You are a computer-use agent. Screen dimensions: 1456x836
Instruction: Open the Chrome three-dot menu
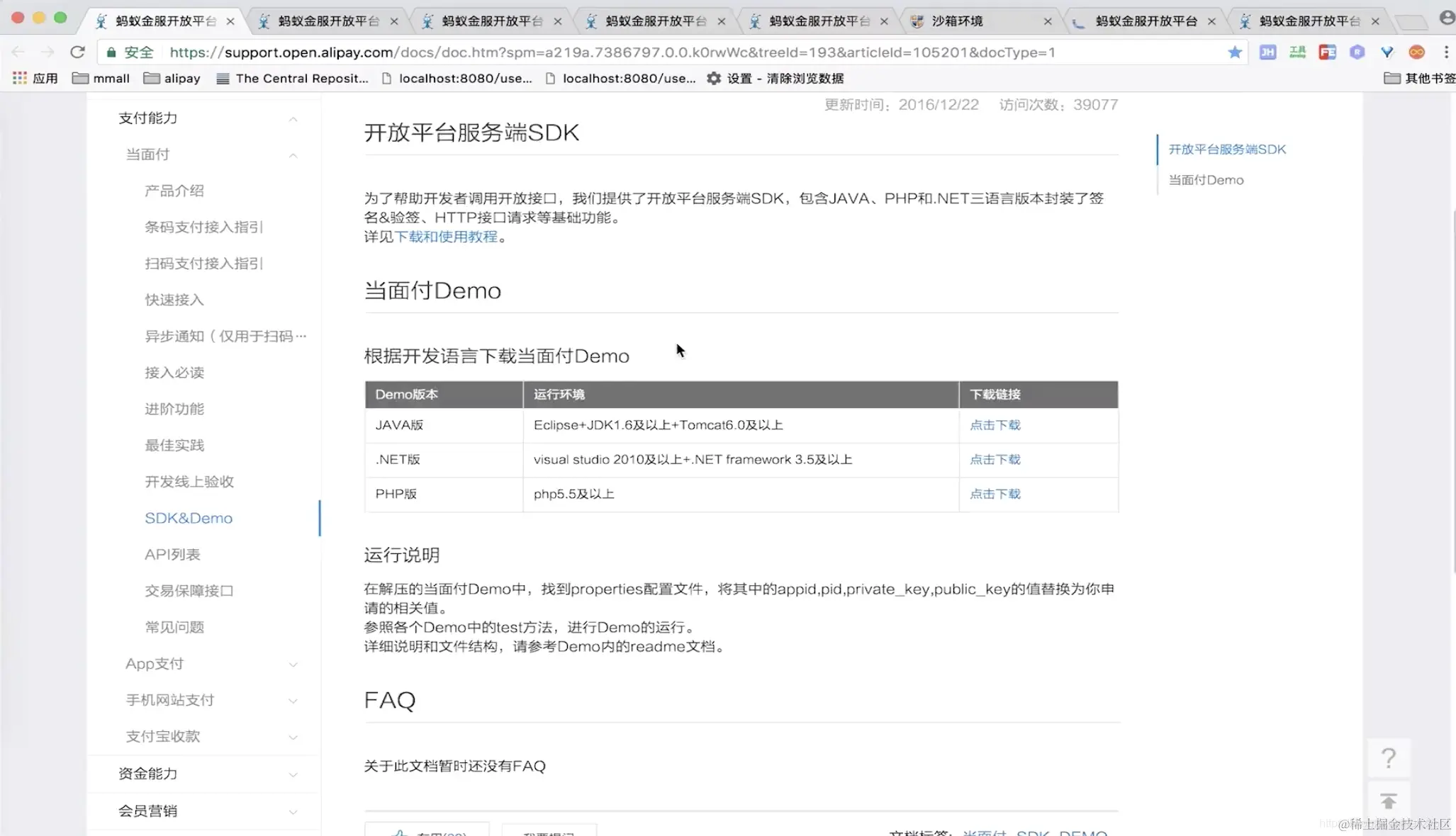pos(1446,52)
